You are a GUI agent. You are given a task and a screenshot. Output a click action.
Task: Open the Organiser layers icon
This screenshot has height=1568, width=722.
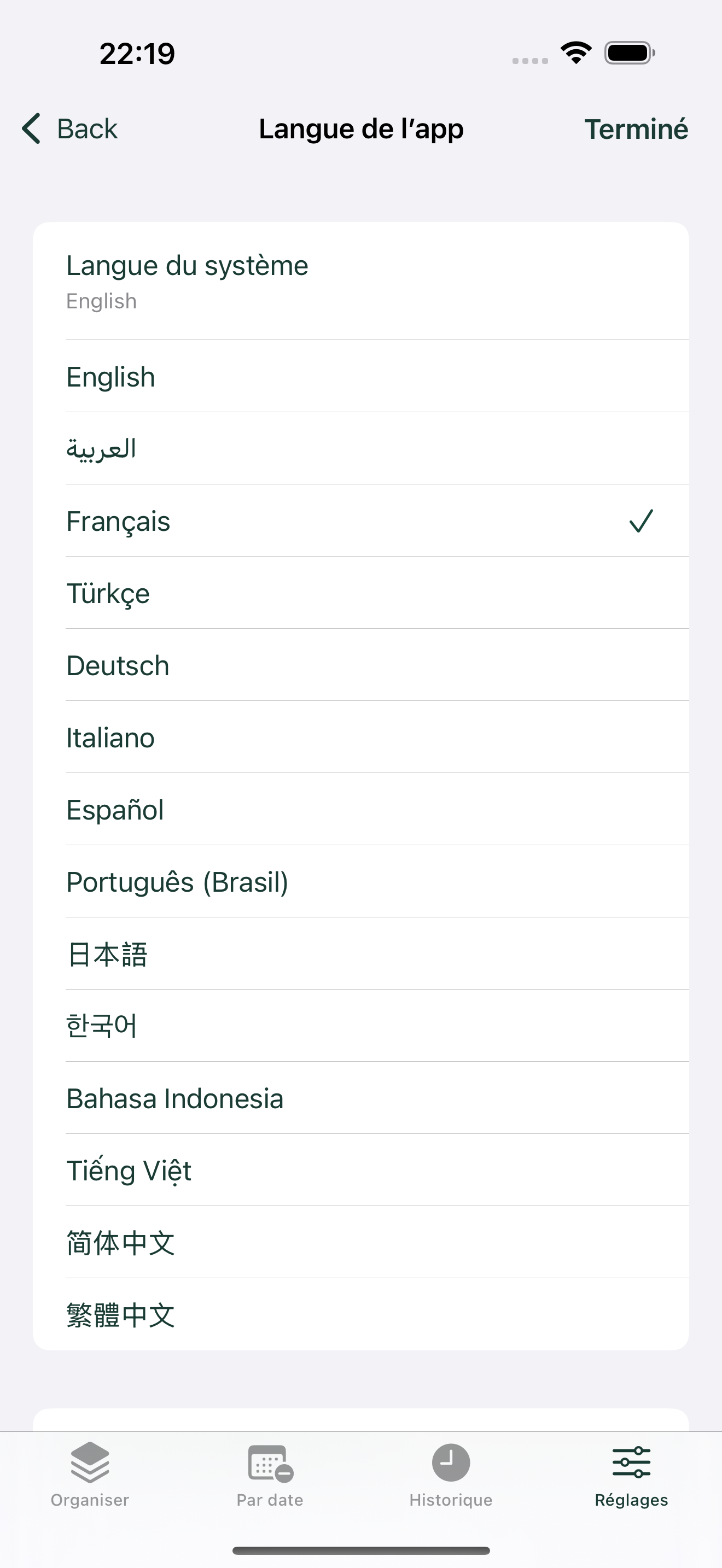90,1462
